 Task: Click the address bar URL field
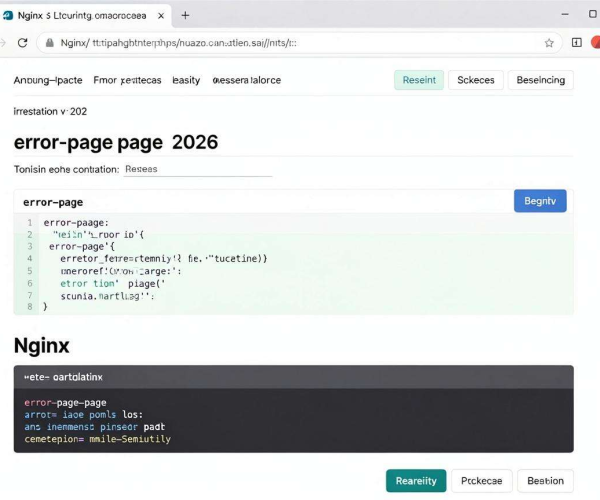298,43
